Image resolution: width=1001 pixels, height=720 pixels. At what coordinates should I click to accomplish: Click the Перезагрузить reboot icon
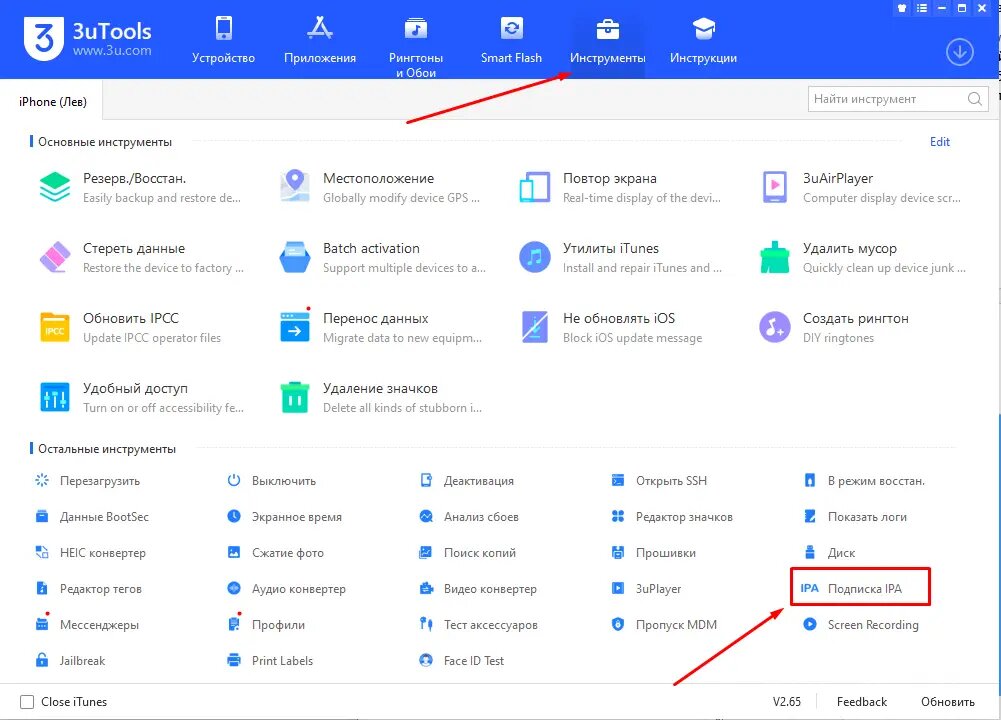pyautogui.click(x=42, y=480)
